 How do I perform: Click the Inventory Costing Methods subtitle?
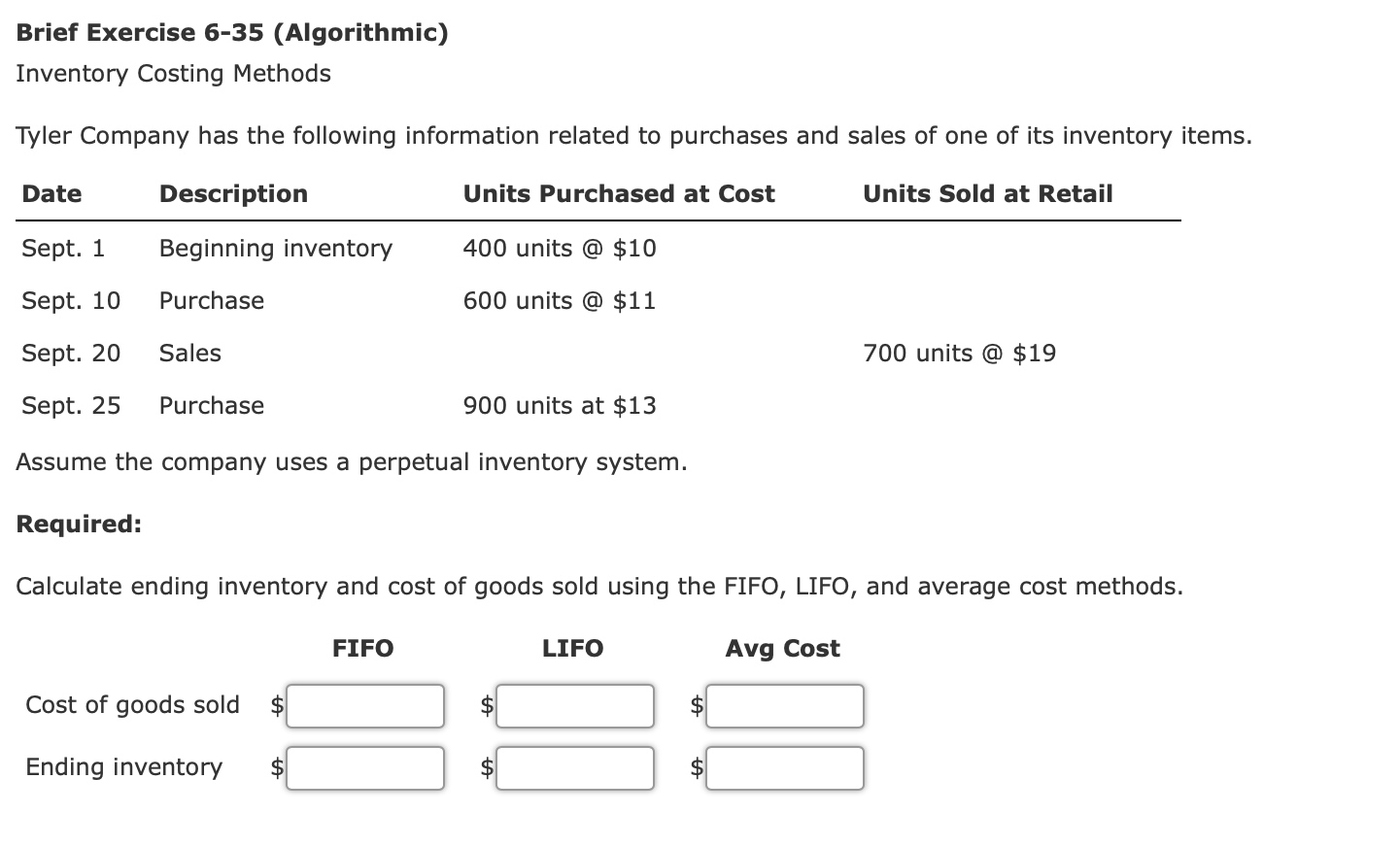[173, 73]
